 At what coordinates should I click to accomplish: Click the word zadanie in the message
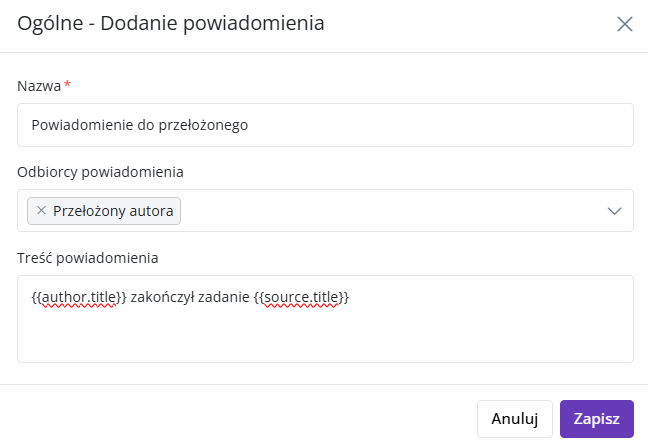224,297
